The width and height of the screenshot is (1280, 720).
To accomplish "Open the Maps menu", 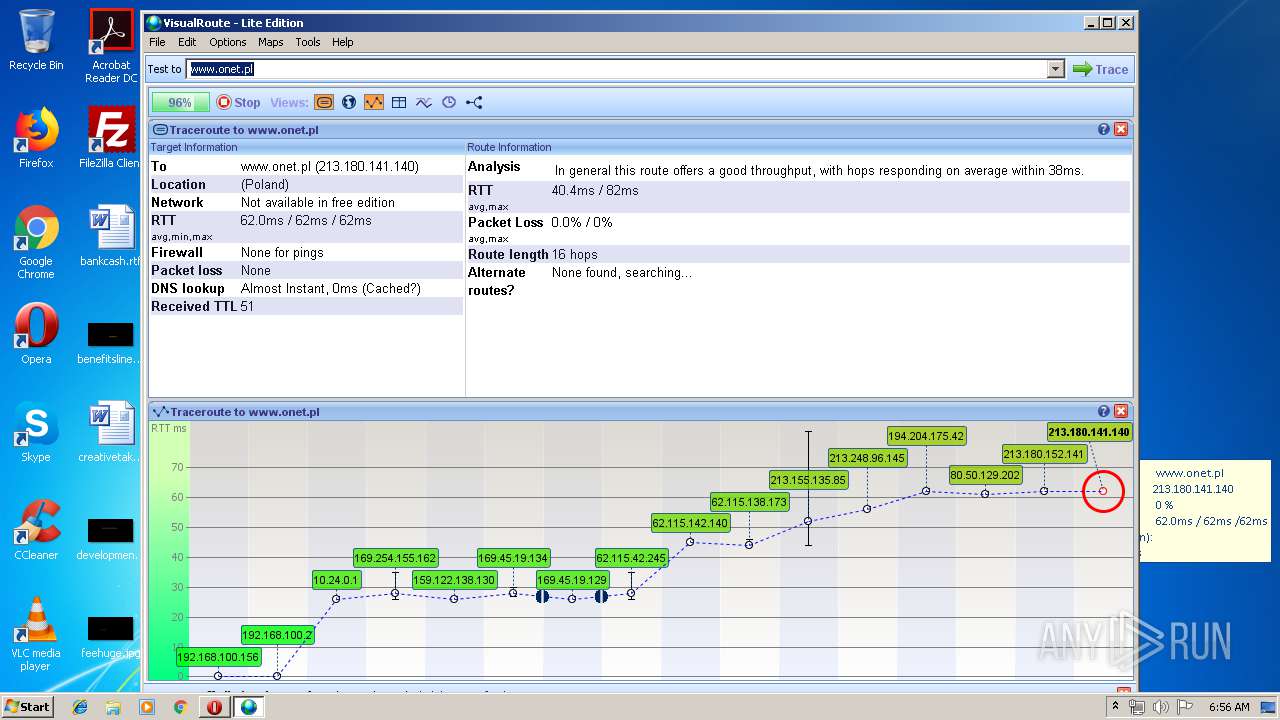I will point(271,42).
